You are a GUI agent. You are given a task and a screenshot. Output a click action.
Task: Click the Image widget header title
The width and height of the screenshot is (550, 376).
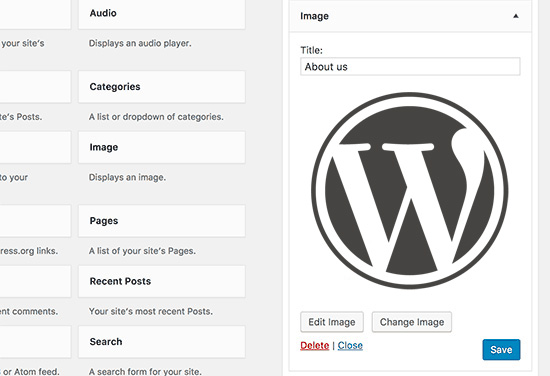(314, 16)
